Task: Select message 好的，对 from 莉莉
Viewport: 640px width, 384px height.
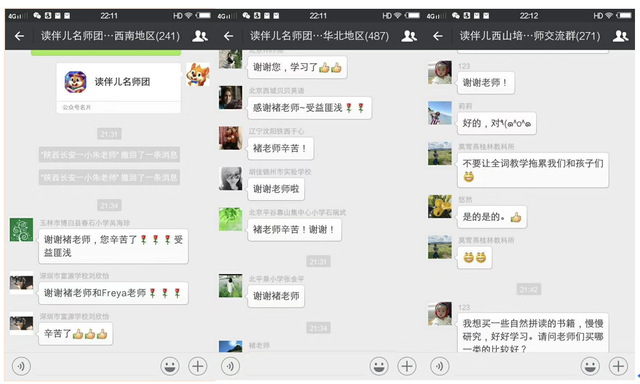Action: [496, 123]
